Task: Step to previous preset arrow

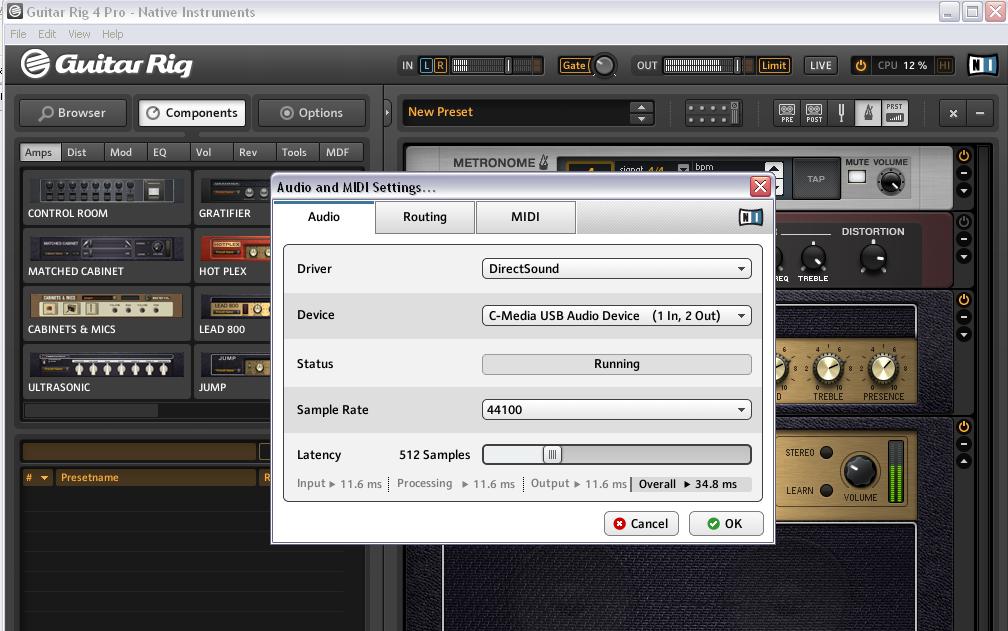Action: click(x=642, y=107)
